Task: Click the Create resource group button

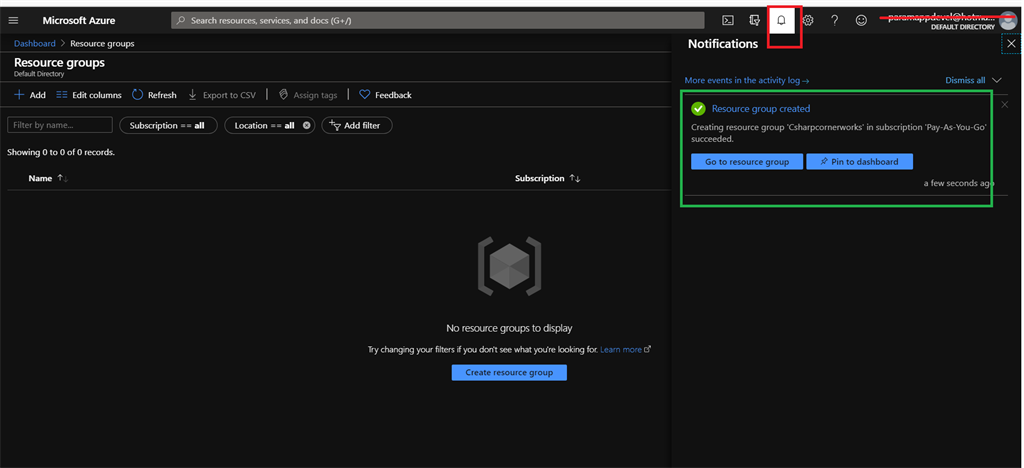Action: (x=509, y=372)
